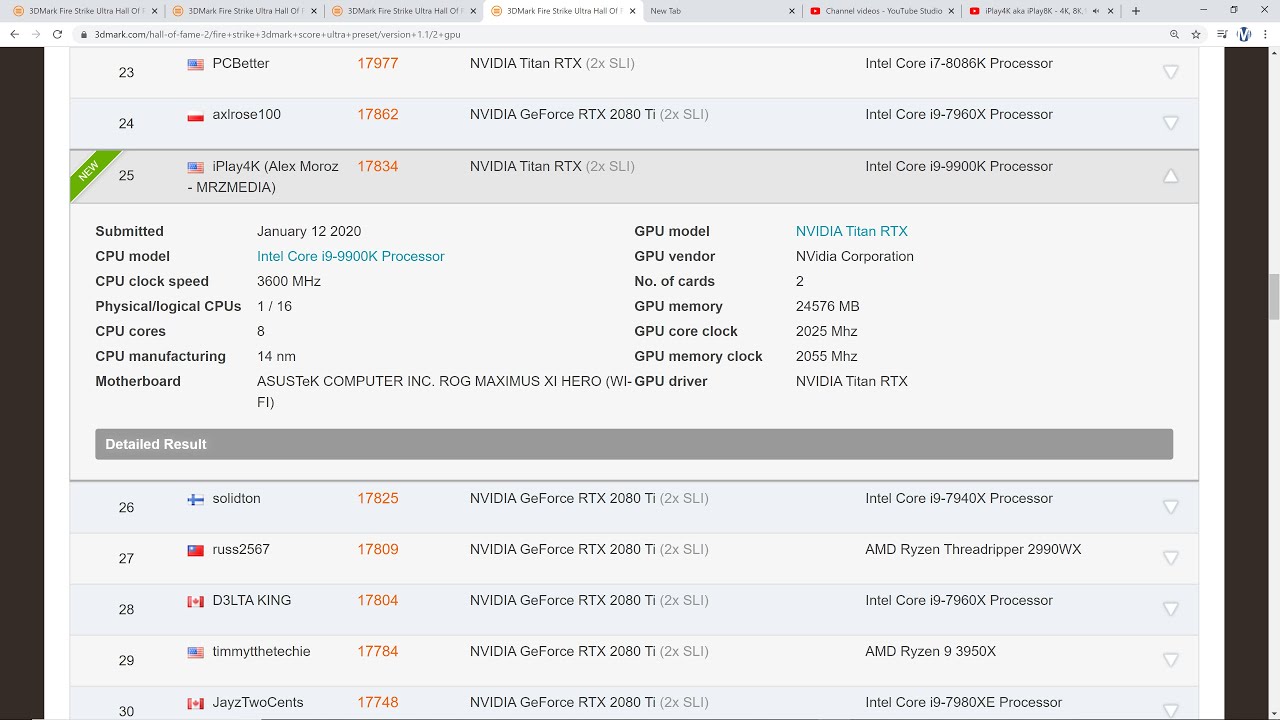
Task: Open the media control icon in toolbar
Action: pyautogui.click(x=1222, y=34)
